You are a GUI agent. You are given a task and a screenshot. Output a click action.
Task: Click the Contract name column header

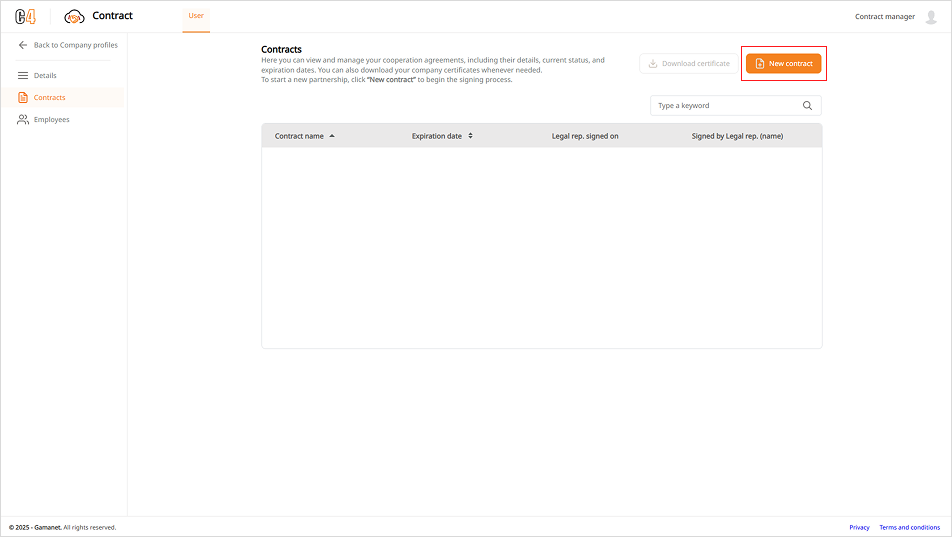[x=299, y=136]
